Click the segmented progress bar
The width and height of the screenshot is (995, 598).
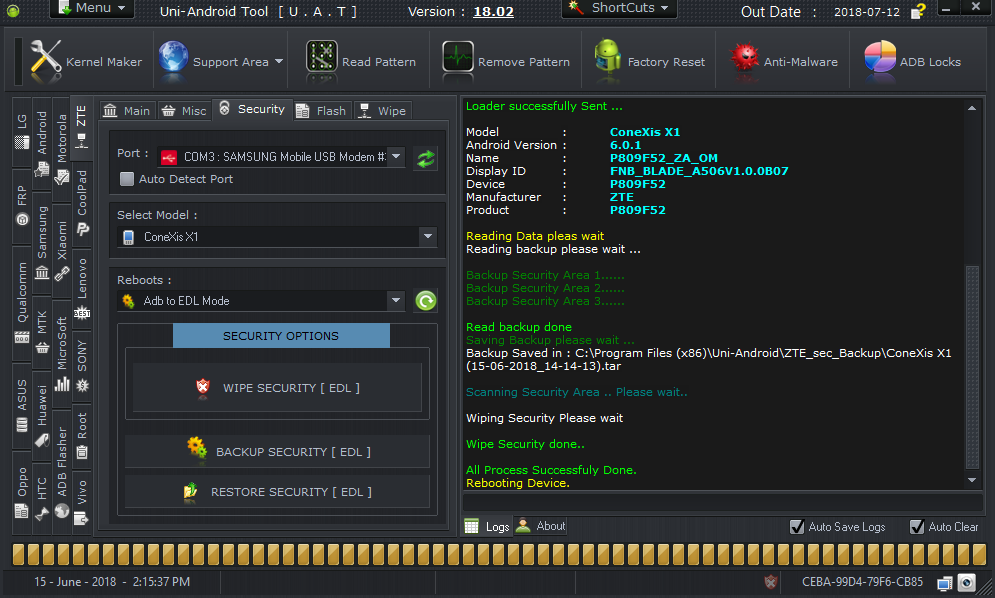pos(500,554)
